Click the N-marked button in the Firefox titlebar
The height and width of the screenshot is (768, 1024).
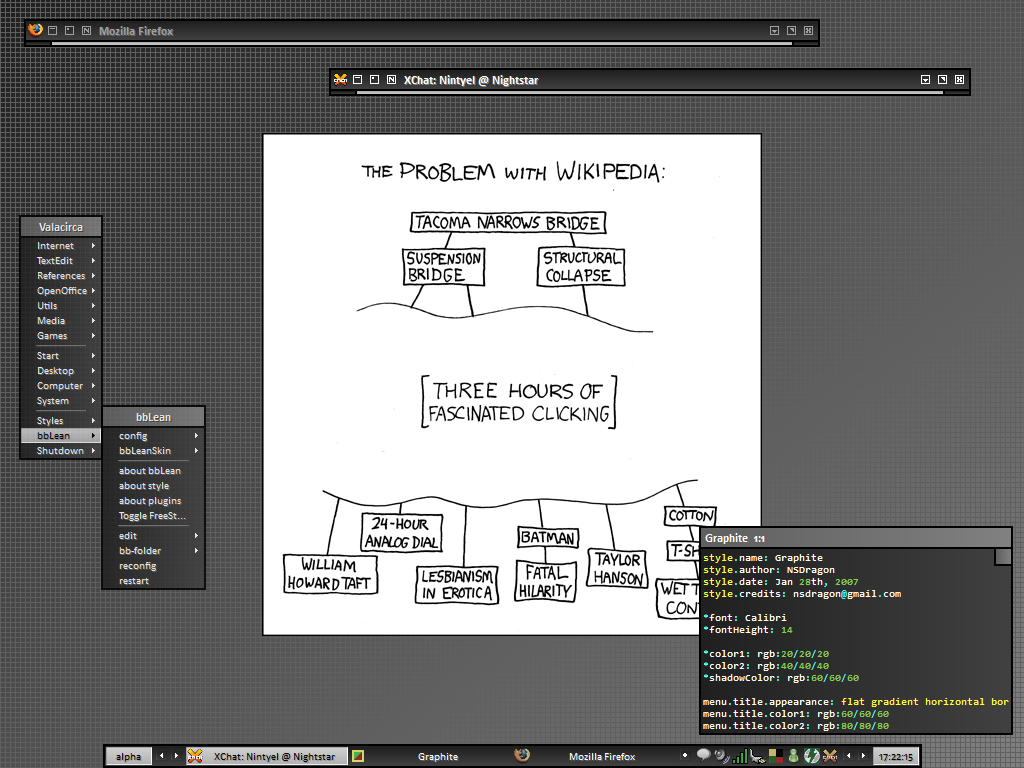click(x=86, y=31)
